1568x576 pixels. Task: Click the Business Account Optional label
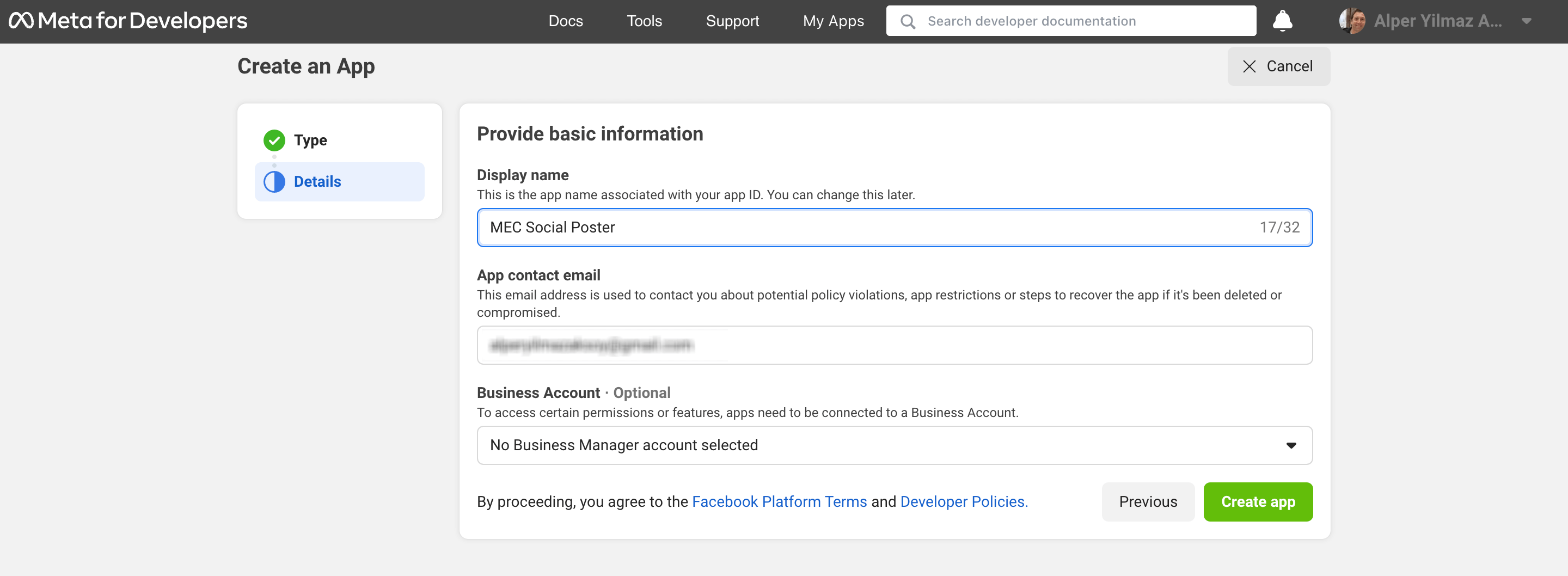point(573,393)
